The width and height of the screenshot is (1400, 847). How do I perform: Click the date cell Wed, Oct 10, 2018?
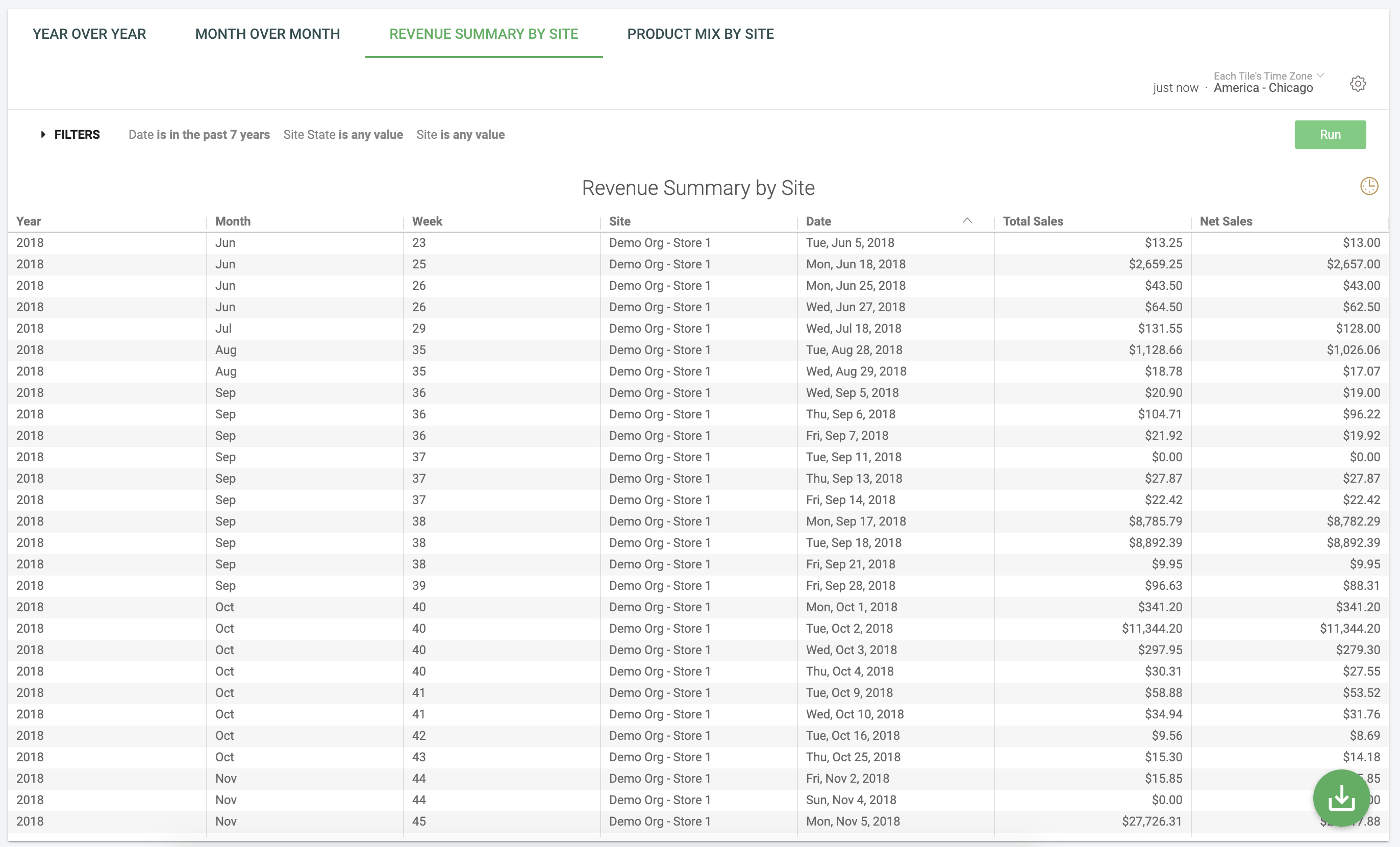(855, 714)
